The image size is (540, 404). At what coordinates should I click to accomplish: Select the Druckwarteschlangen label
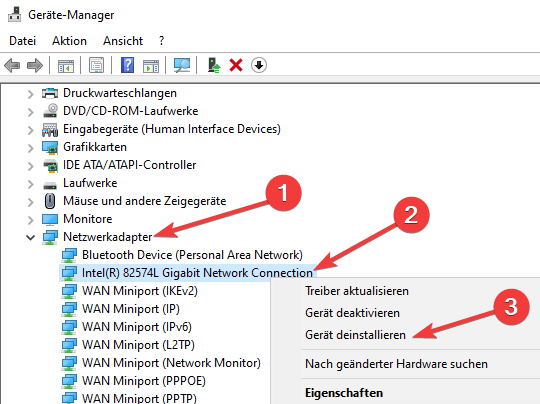120,93
